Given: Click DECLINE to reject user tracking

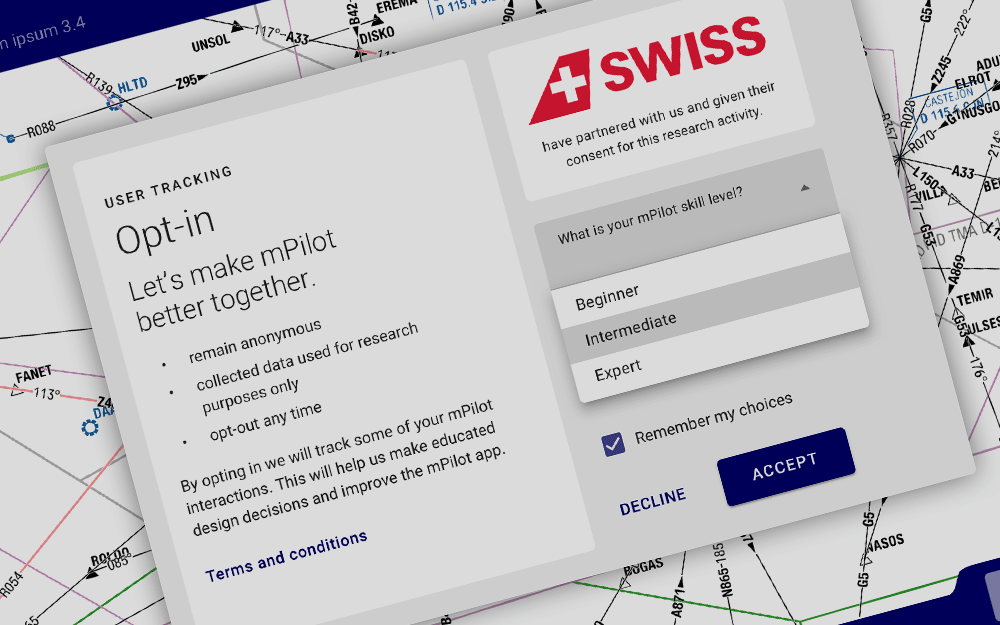Looking at the screenshot, I should click(x=651, y=497).
